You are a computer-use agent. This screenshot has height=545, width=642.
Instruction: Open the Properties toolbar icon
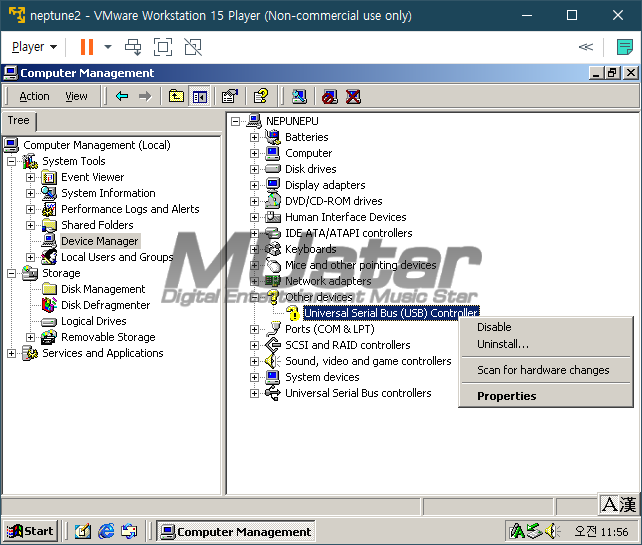[229, 97]
